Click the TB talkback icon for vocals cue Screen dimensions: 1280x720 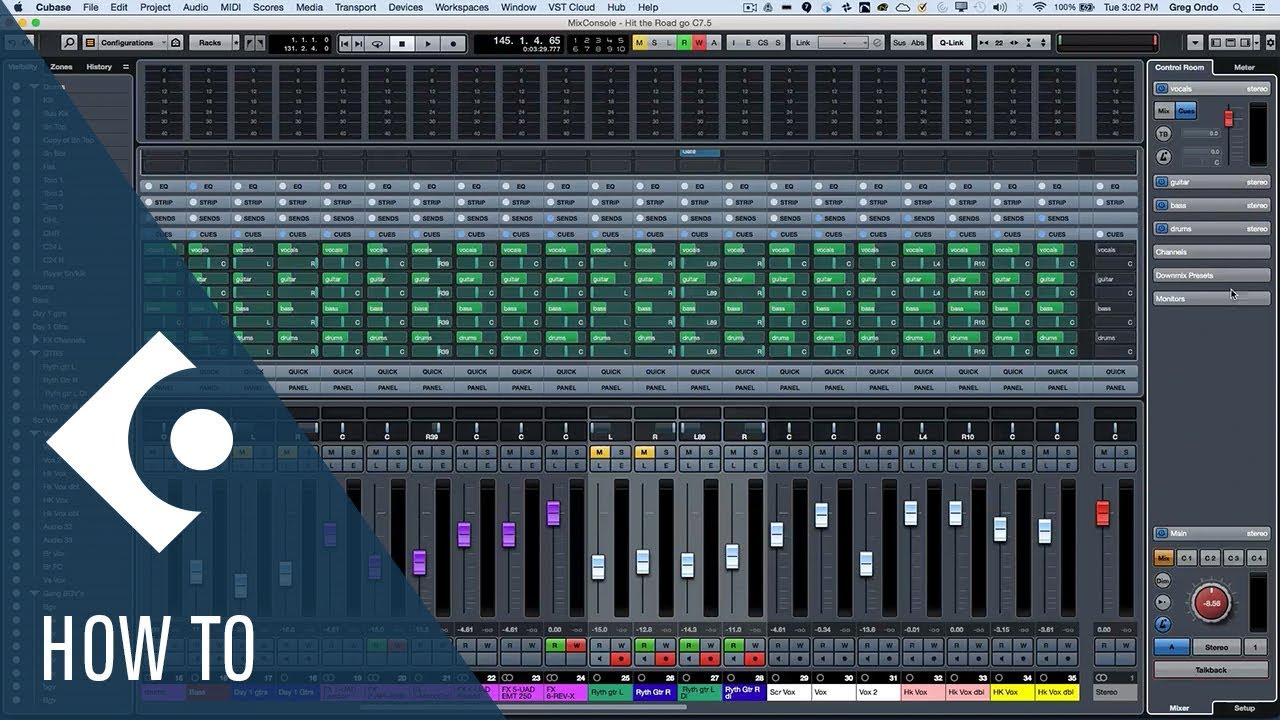pos(1163,134)
